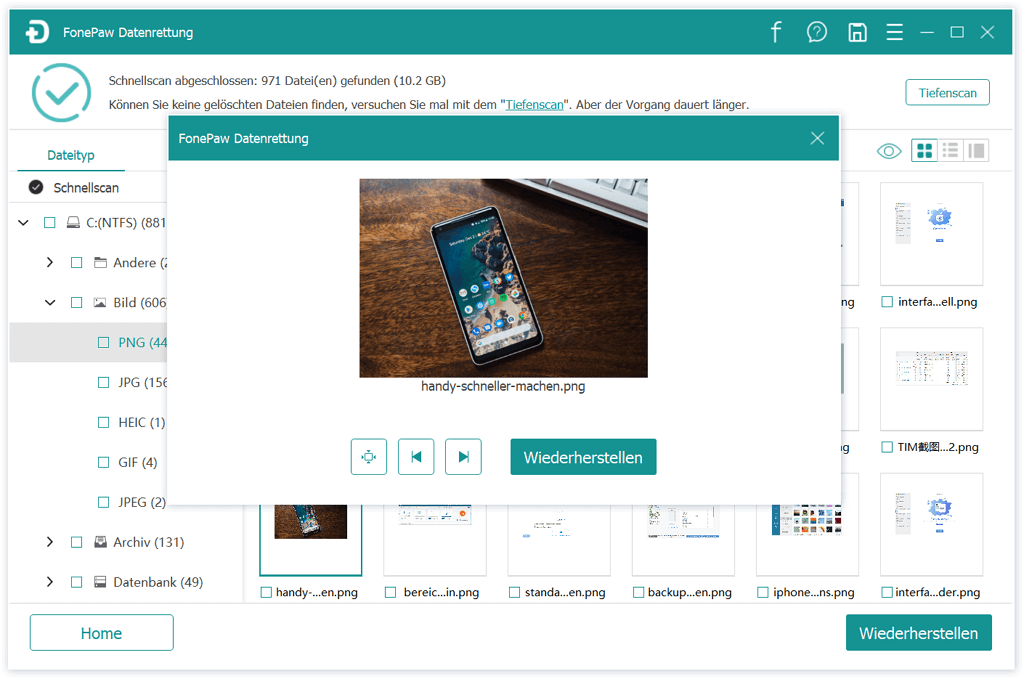Viewport: 1024px width, 679px height.
Task: Collapse the Bild tree node
Action: click(50, 303)
